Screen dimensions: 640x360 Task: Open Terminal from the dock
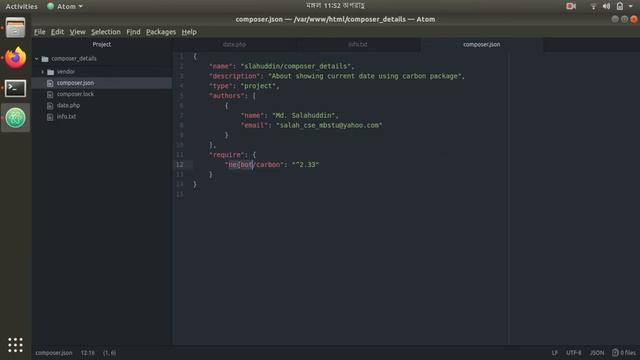16,88
